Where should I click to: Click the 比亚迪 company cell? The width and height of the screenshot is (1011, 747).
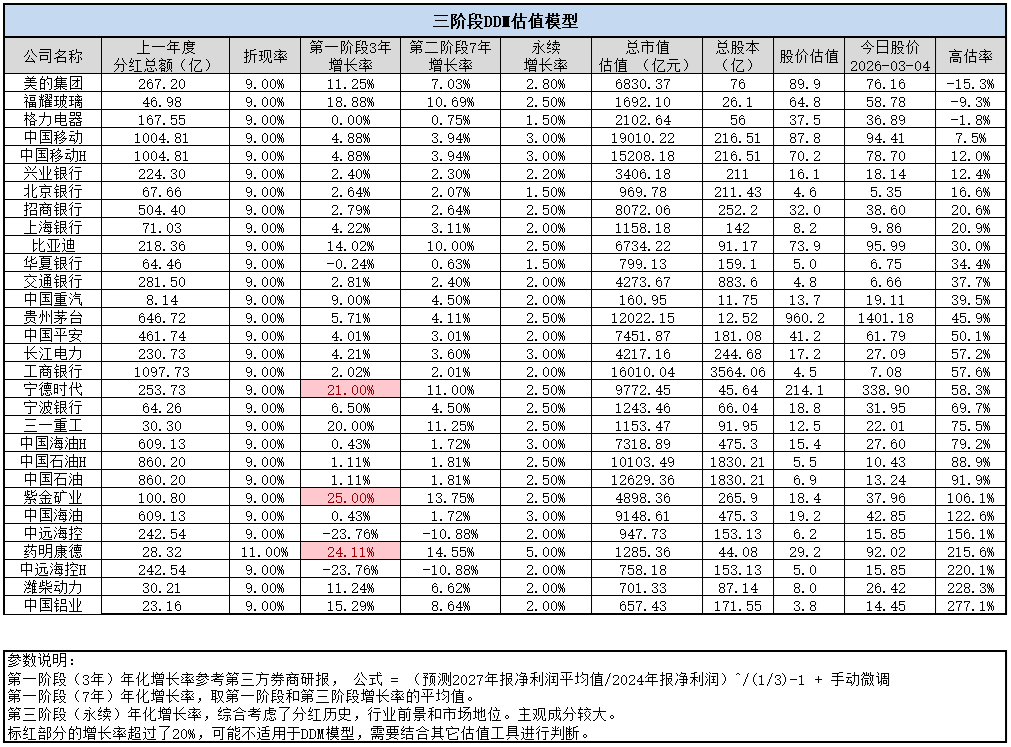53,246
